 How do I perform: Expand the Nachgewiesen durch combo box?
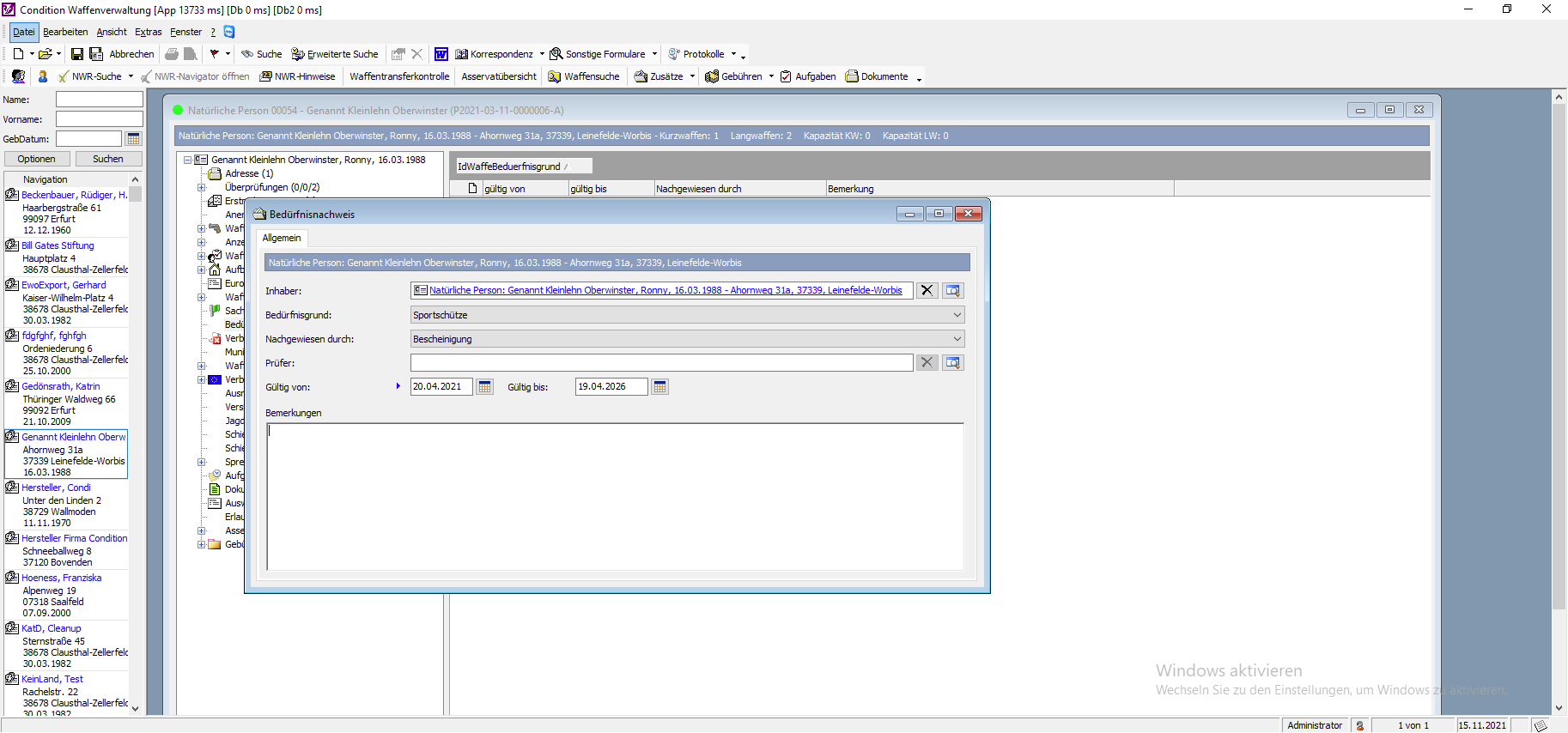tap(957, 339)
